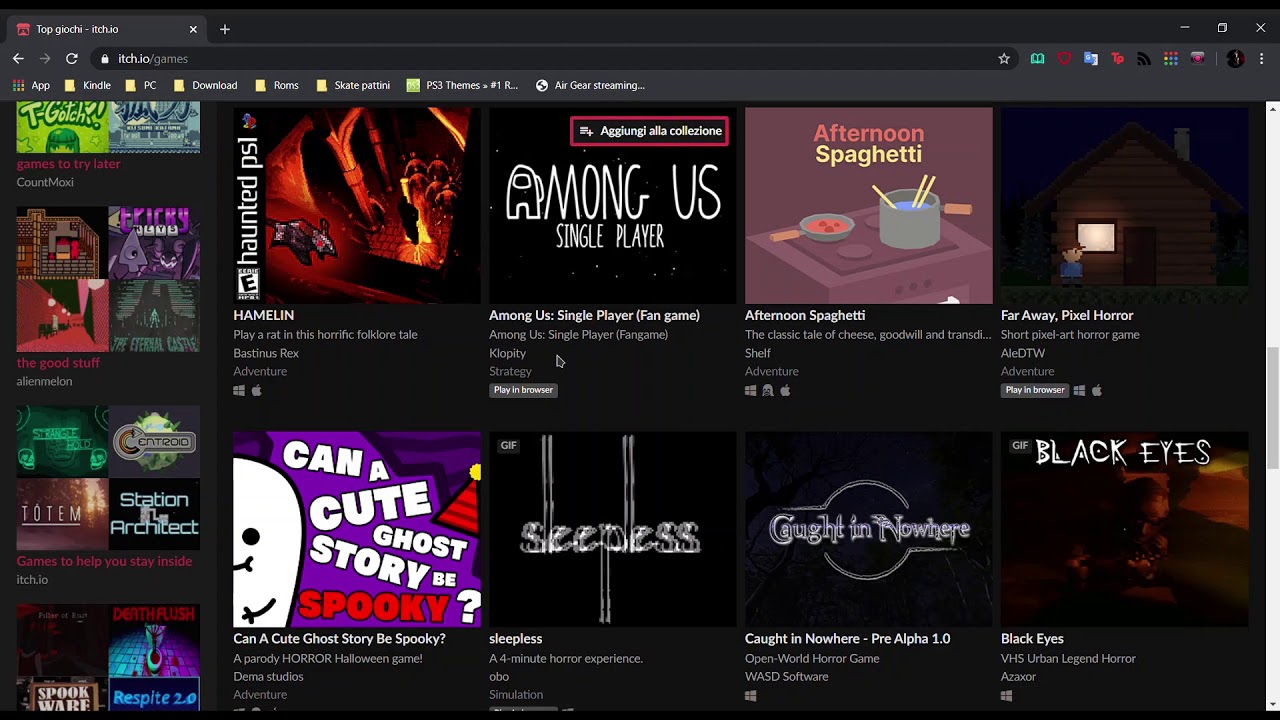Viewport: 1280px width, 720px height.
Task: Open author AleDTW
Action: [1023, 353]
